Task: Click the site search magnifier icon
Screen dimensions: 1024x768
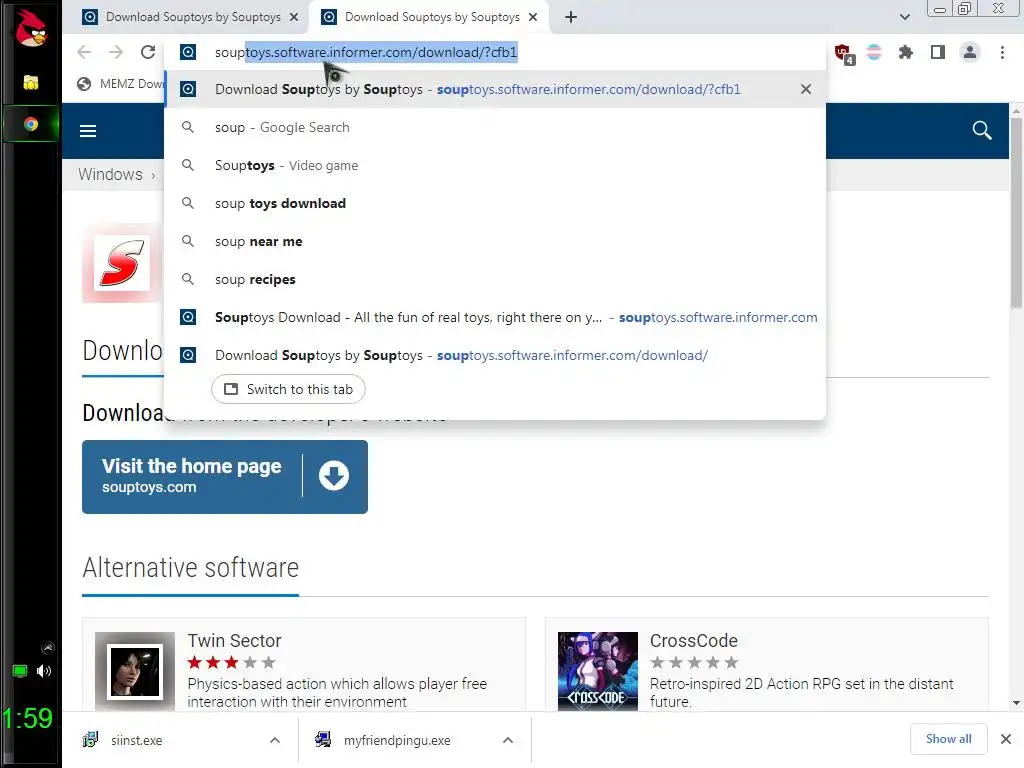Action: point(982,130)
